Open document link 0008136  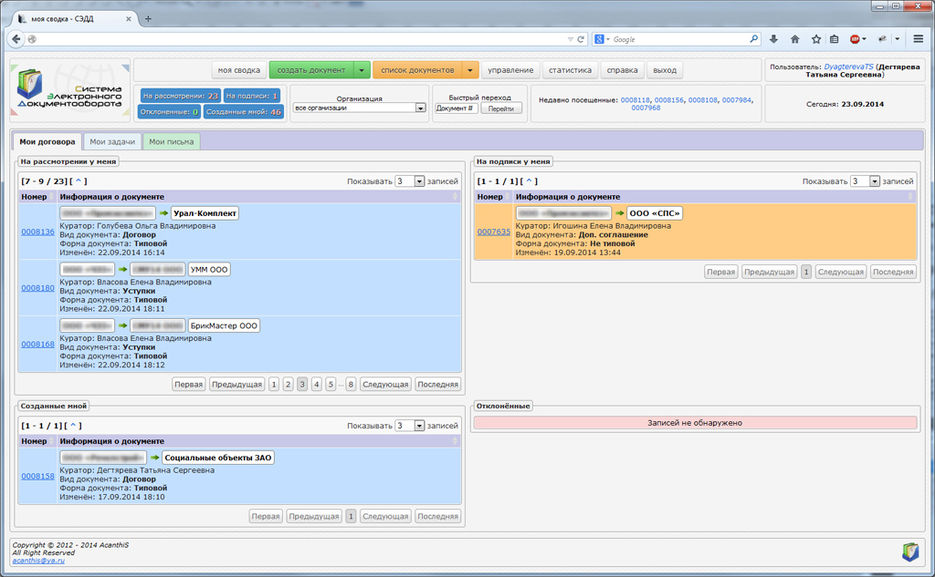[38, 232]
